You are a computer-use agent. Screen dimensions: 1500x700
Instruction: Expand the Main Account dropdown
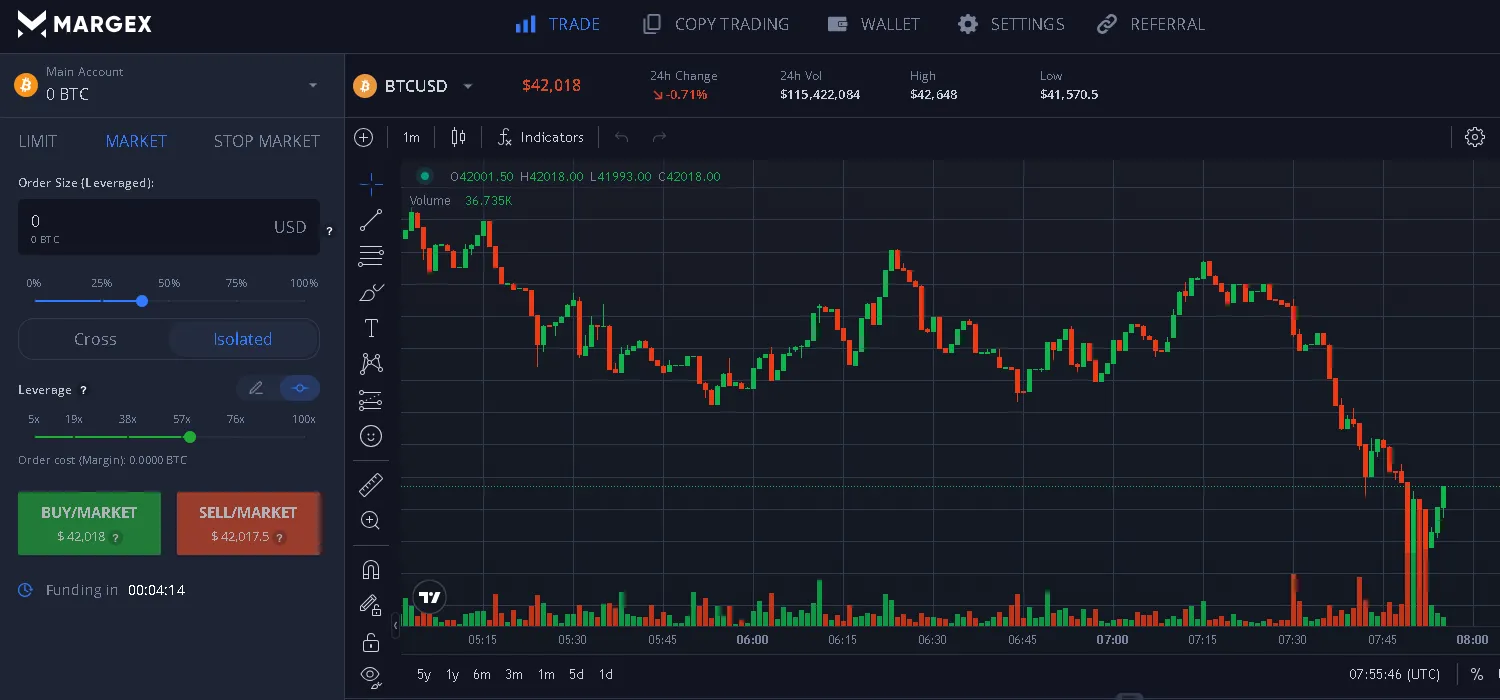313,86
